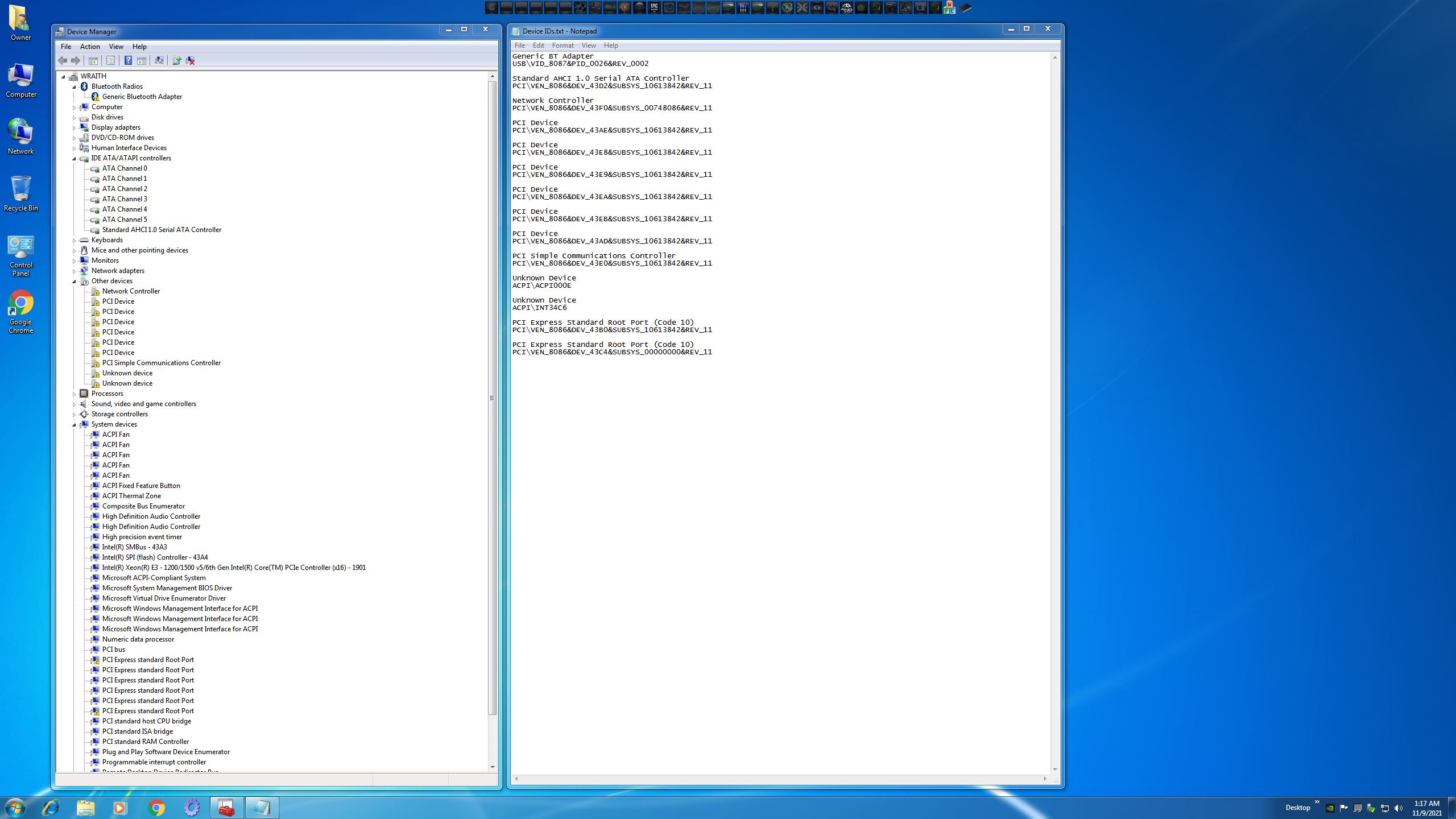
Task: Expand the Network adapters node
Action: [x=74, y=271]
